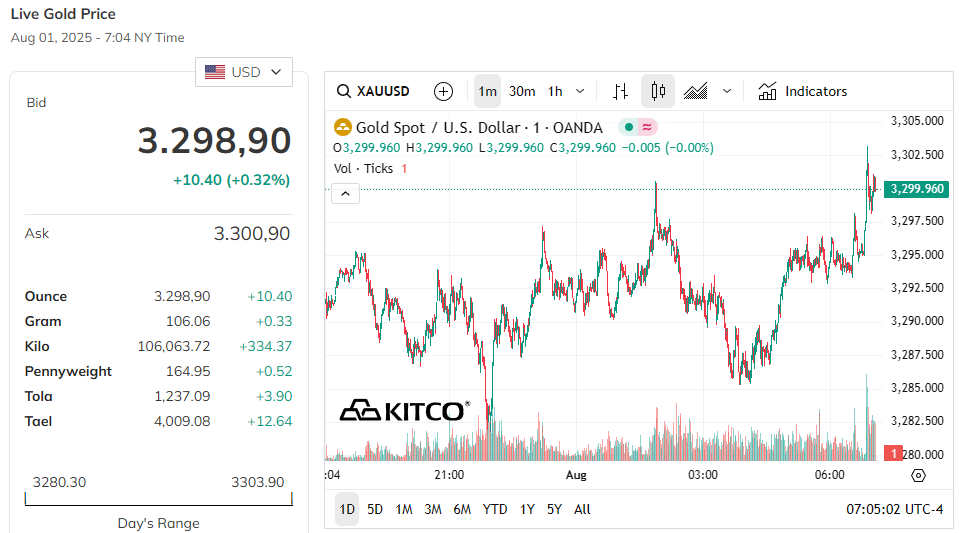This screenshot has width=959, height=533.
Task: Select the All range tab
Action: click(x=582, y=509)
